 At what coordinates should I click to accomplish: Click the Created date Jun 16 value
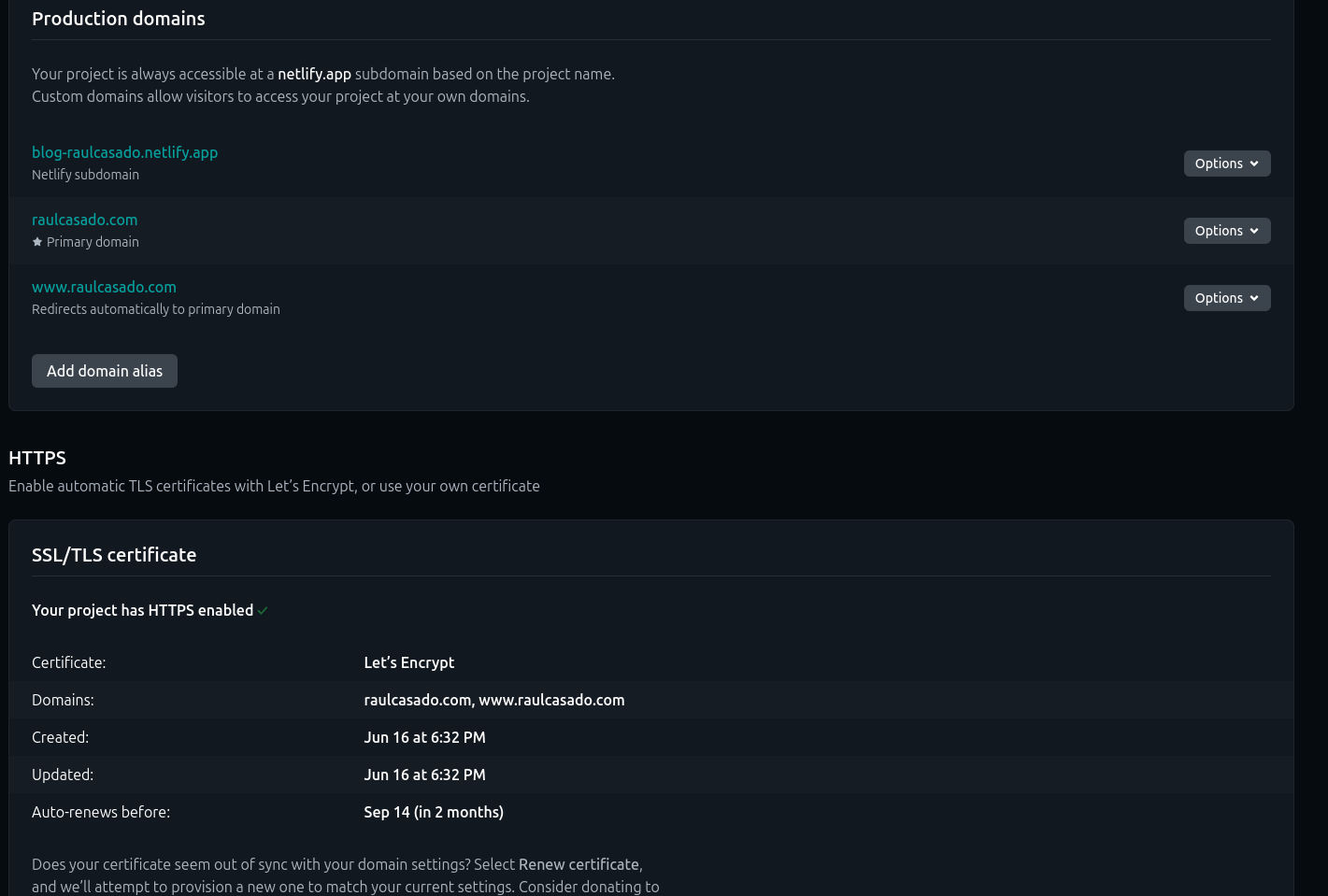[424, 737]
